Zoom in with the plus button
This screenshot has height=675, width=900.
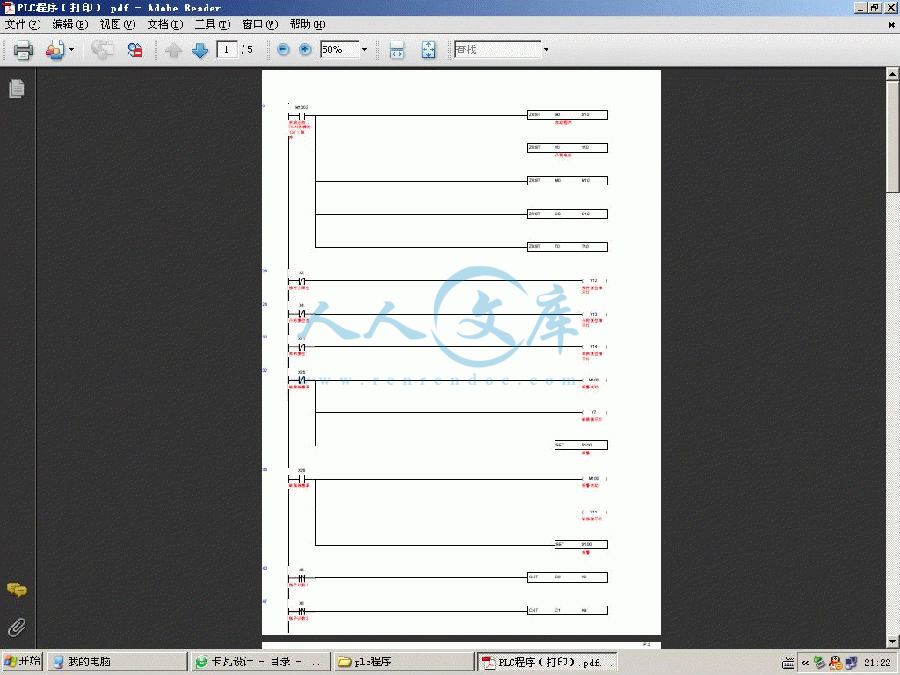305,50
